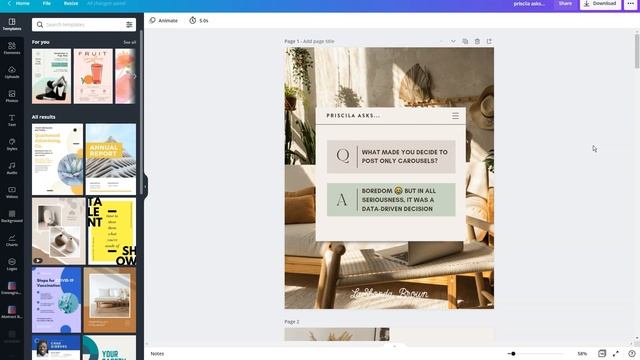
Task: Open template search filters icon
Action: click(x=129, y=25)
